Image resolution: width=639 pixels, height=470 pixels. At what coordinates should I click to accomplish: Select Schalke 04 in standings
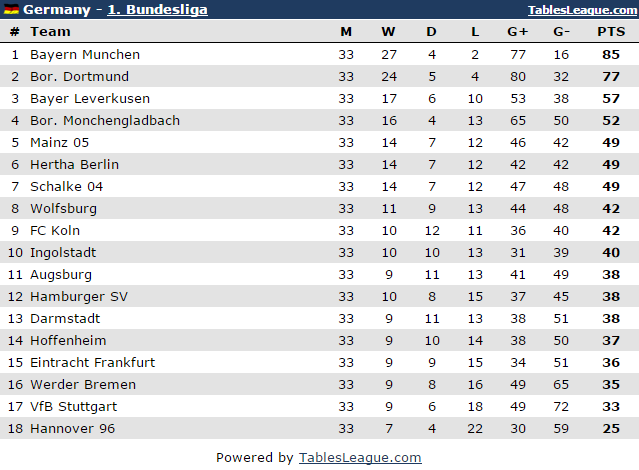[66, 186]
